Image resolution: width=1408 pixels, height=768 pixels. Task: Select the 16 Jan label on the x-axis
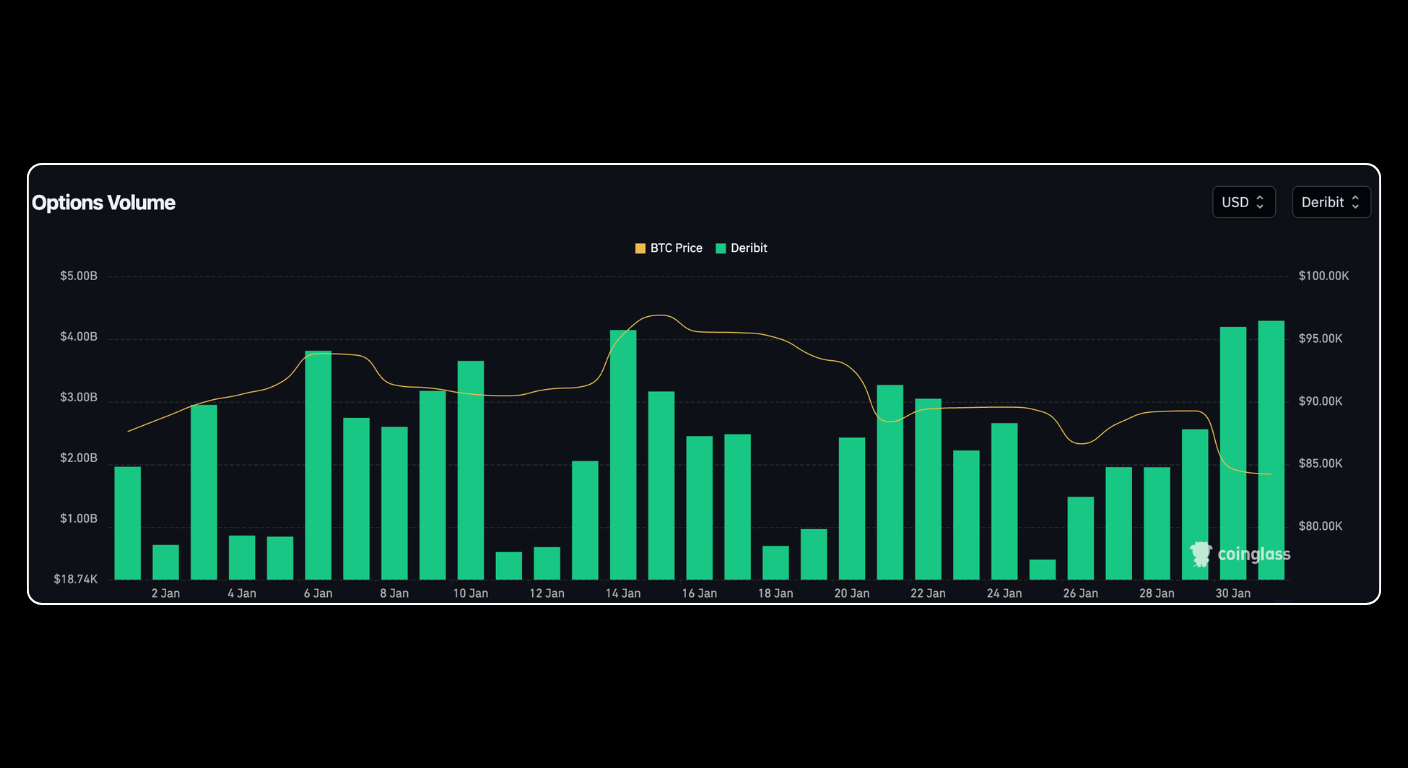pos(699,592)
